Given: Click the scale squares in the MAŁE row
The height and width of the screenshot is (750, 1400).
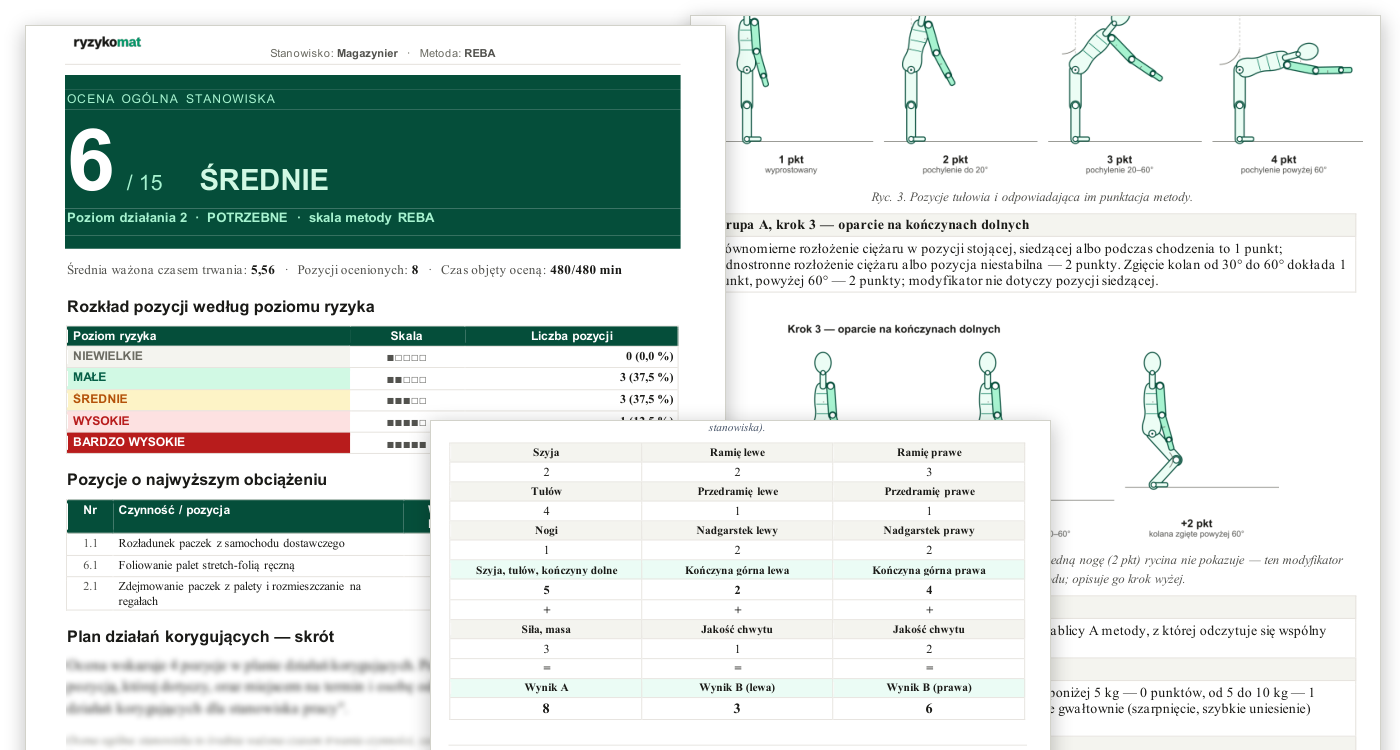Looking at the screenshot, I should 407,379.
